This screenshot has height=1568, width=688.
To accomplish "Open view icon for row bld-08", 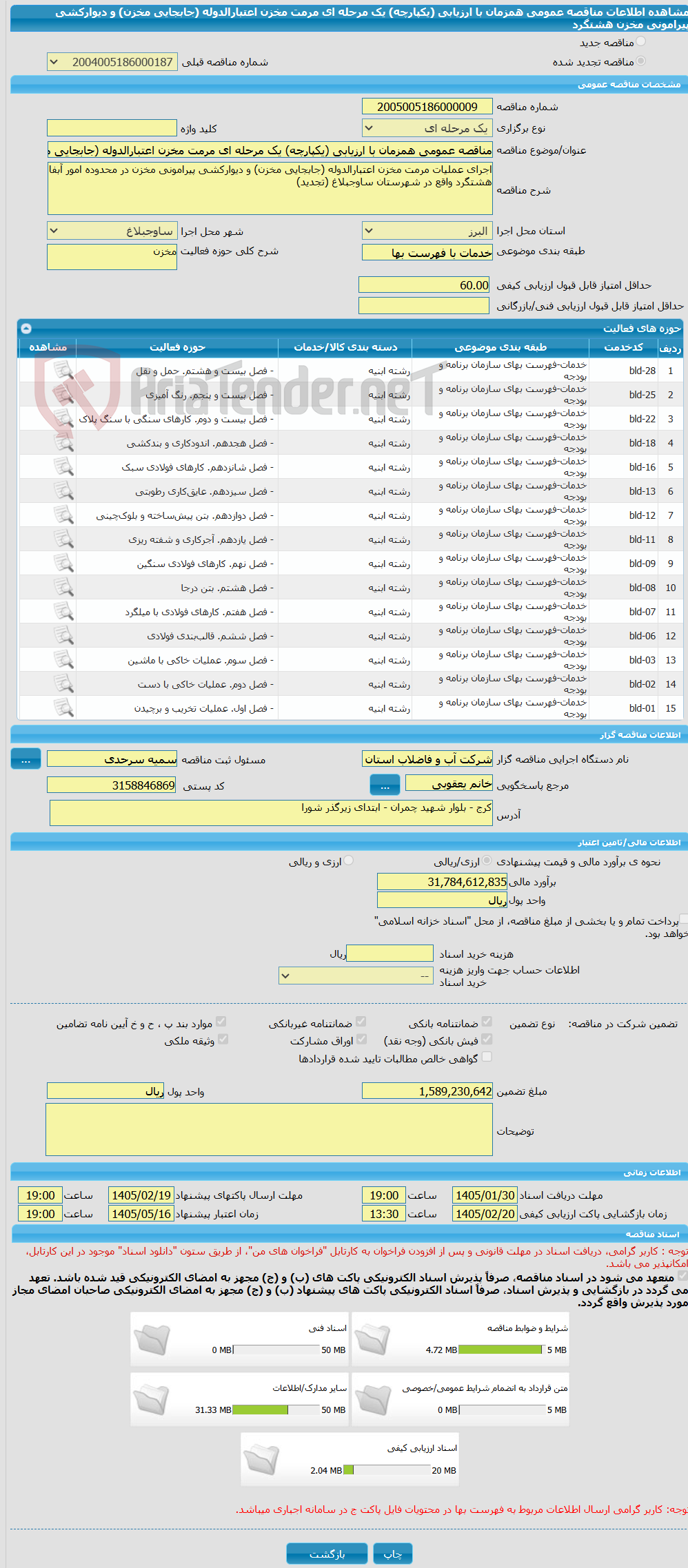I will coord(63,588).
